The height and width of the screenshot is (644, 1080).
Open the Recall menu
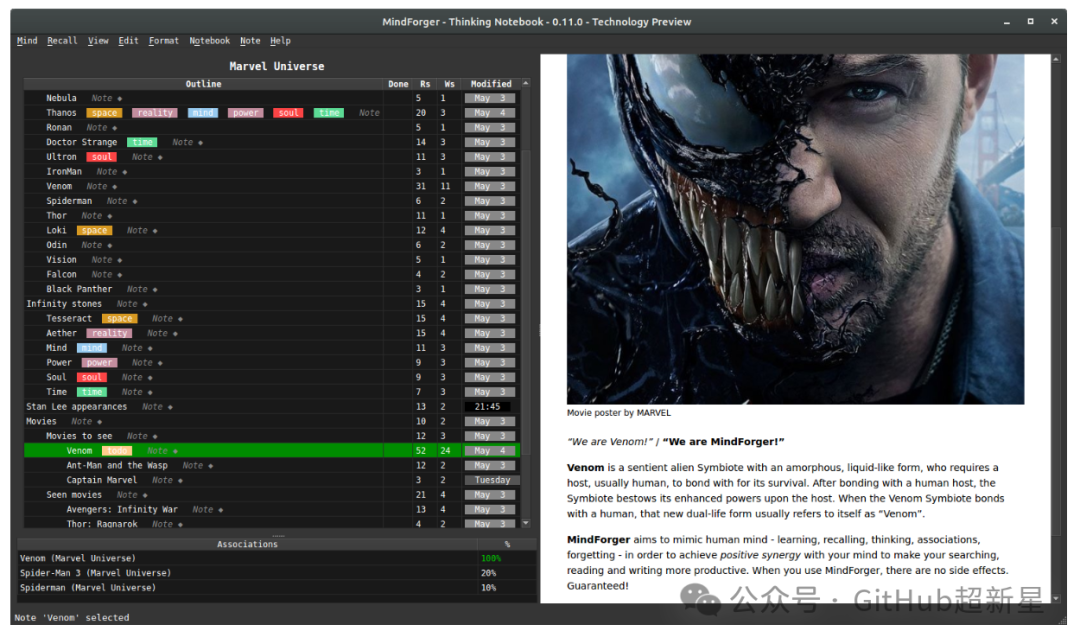pyautogui.click(x=62, y=41)
